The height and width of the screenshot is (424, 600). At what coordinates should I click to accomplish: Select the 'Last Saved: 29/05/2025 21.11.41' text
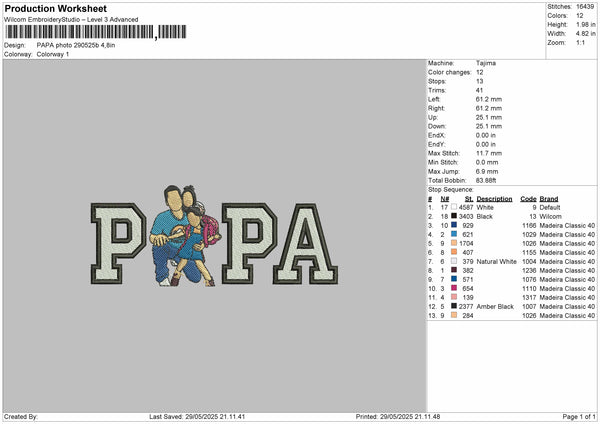pos(197,417)
